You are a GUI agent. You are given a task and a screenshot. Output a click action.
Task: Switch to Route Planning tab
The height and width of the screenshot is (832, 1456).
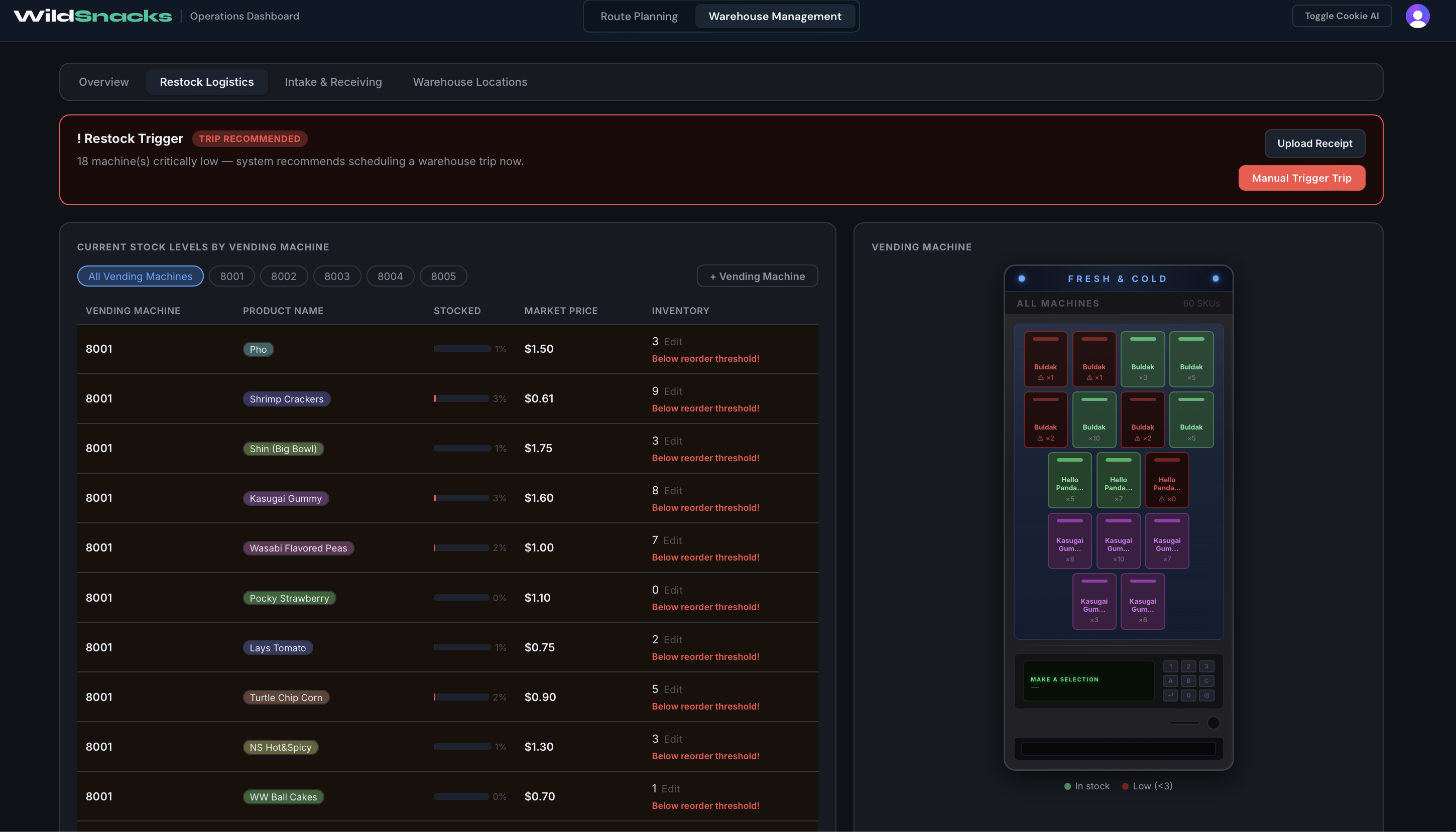(x=639, y=16)
